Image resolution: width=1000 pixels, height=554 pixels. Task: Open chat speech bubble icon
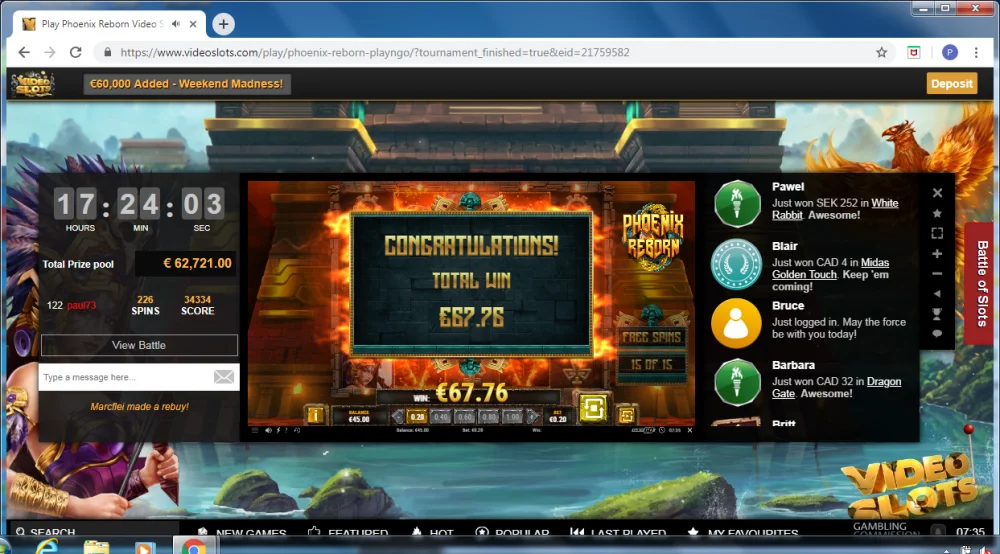point(937,333)
